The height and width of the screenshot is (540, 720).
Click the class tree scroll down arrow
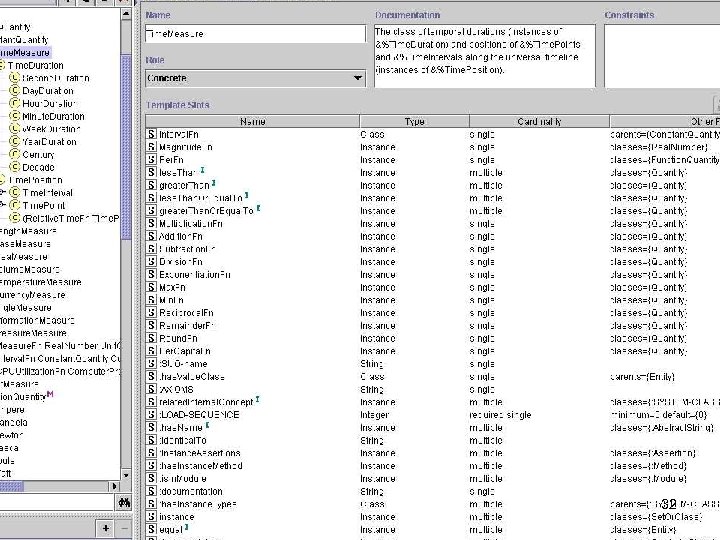coord(126,475)
